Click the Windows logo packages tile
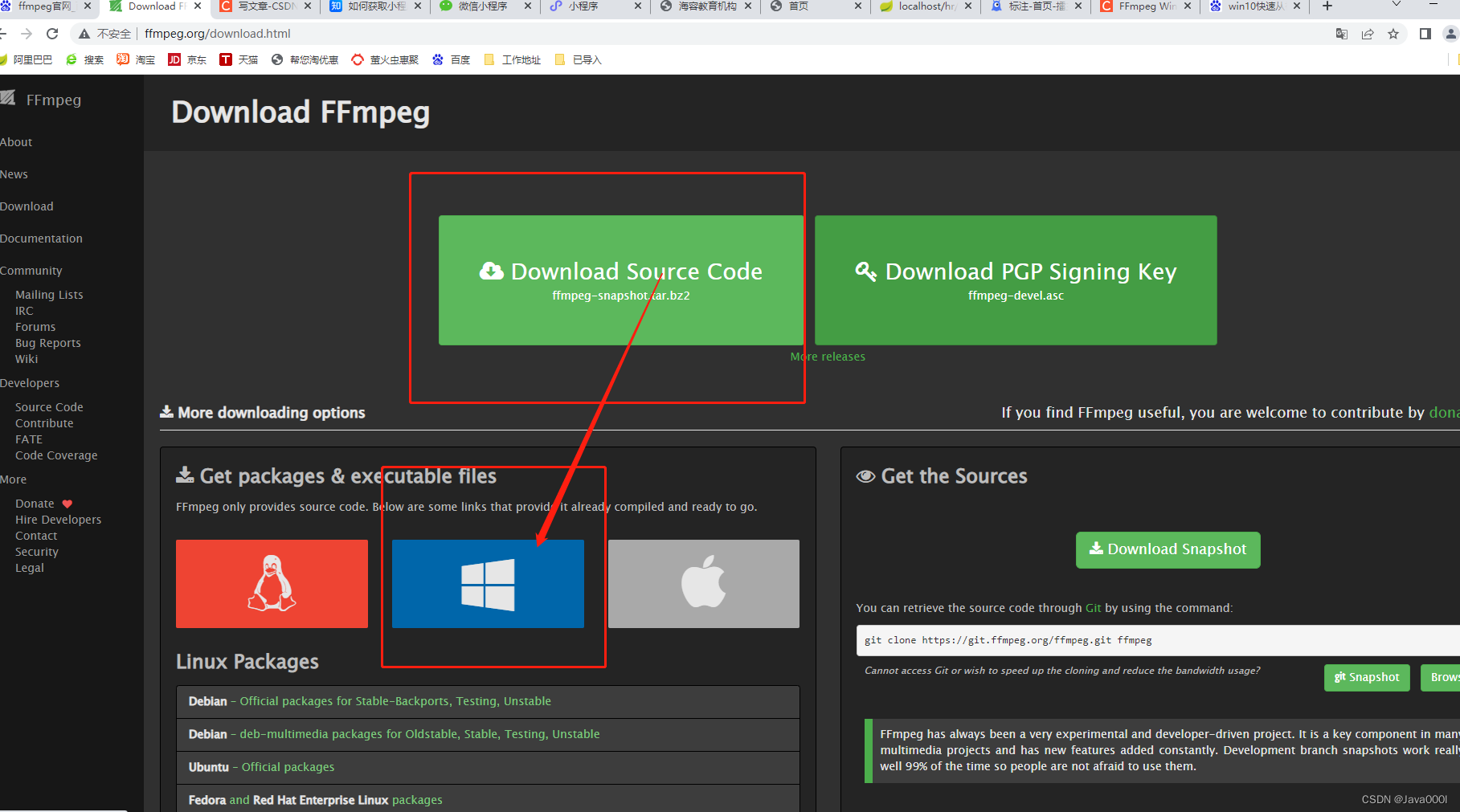 pos(488,584)
